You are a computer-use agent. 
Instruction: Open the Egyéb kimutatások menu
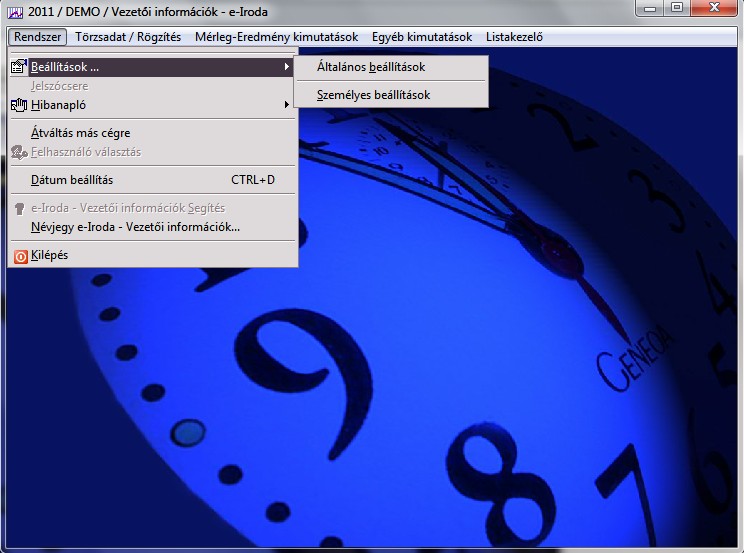[421, 37]
